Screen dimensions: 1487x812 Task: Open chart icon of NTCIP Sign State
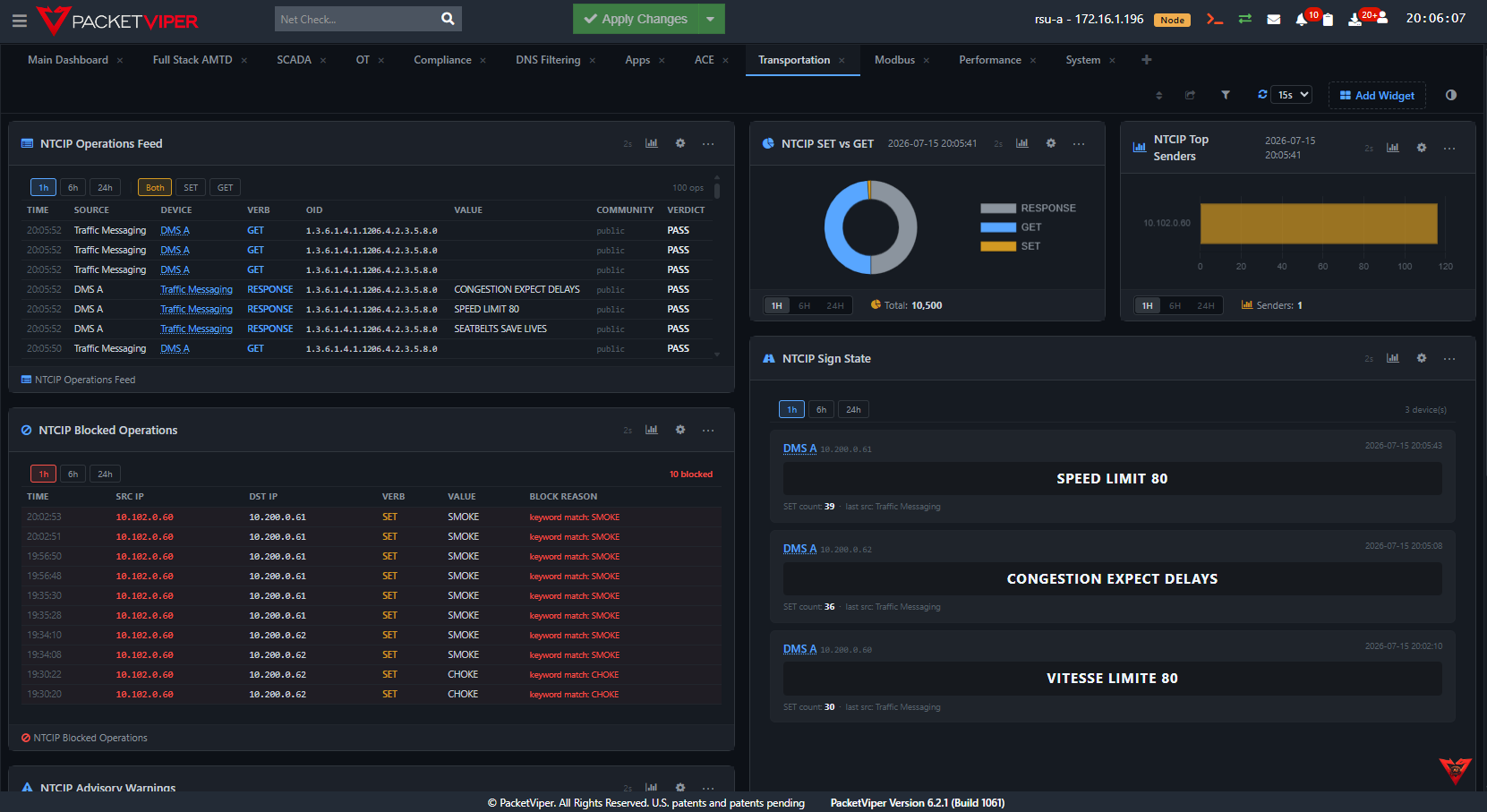pos(1393,358)
